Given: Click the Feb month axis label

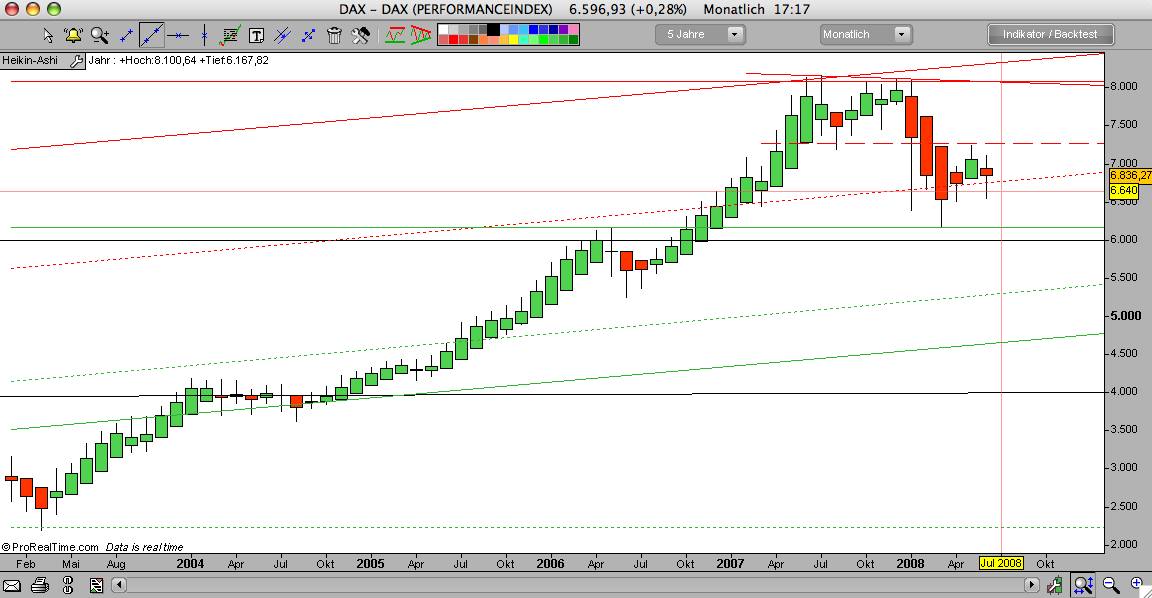Looking at the screenshot, I should [x=26, y=564].
